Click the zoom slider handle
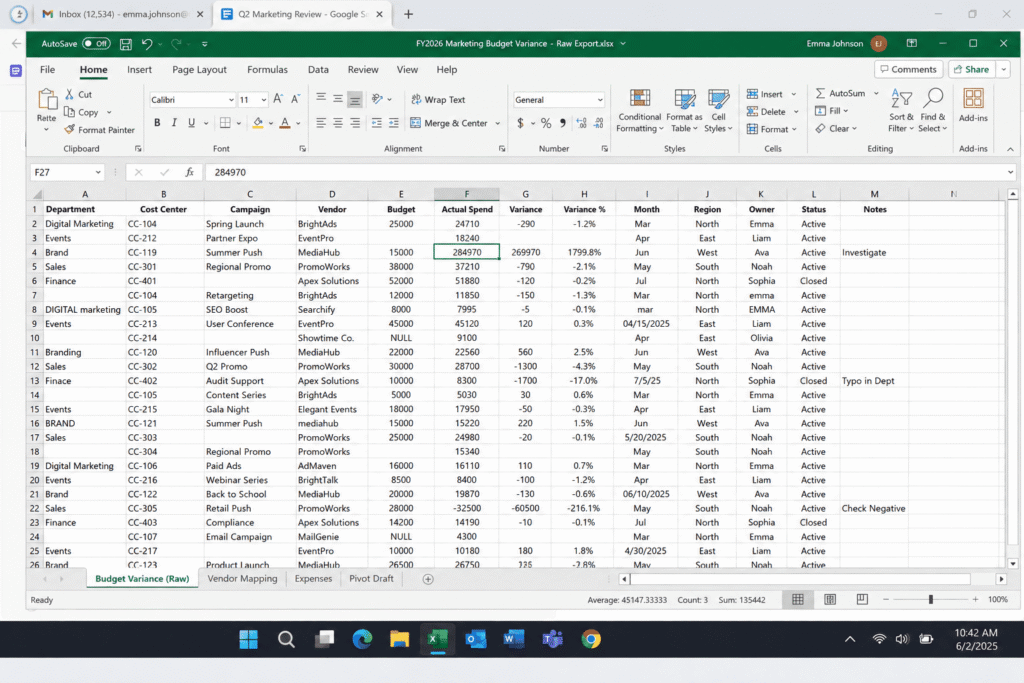The height and width of the screenshot is (683, 1024). click(x=931, y=599)
